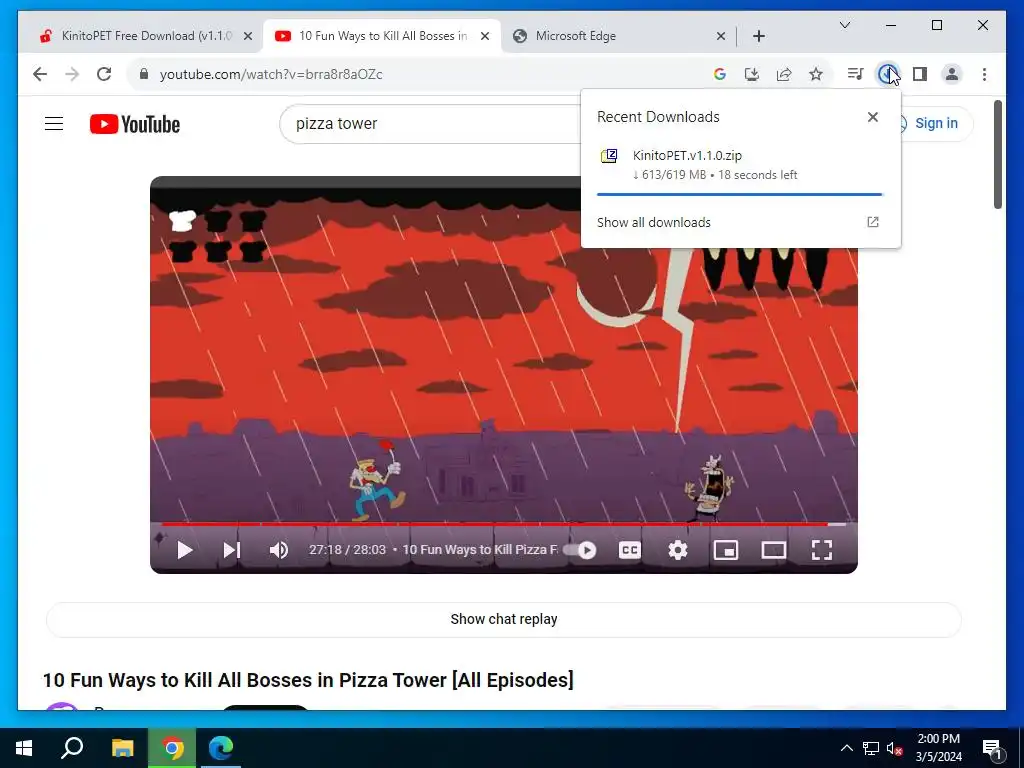Go back with the browser back arrow
Image resolution: width=1024 pixels, height=768 pixels.
(40, 74)
